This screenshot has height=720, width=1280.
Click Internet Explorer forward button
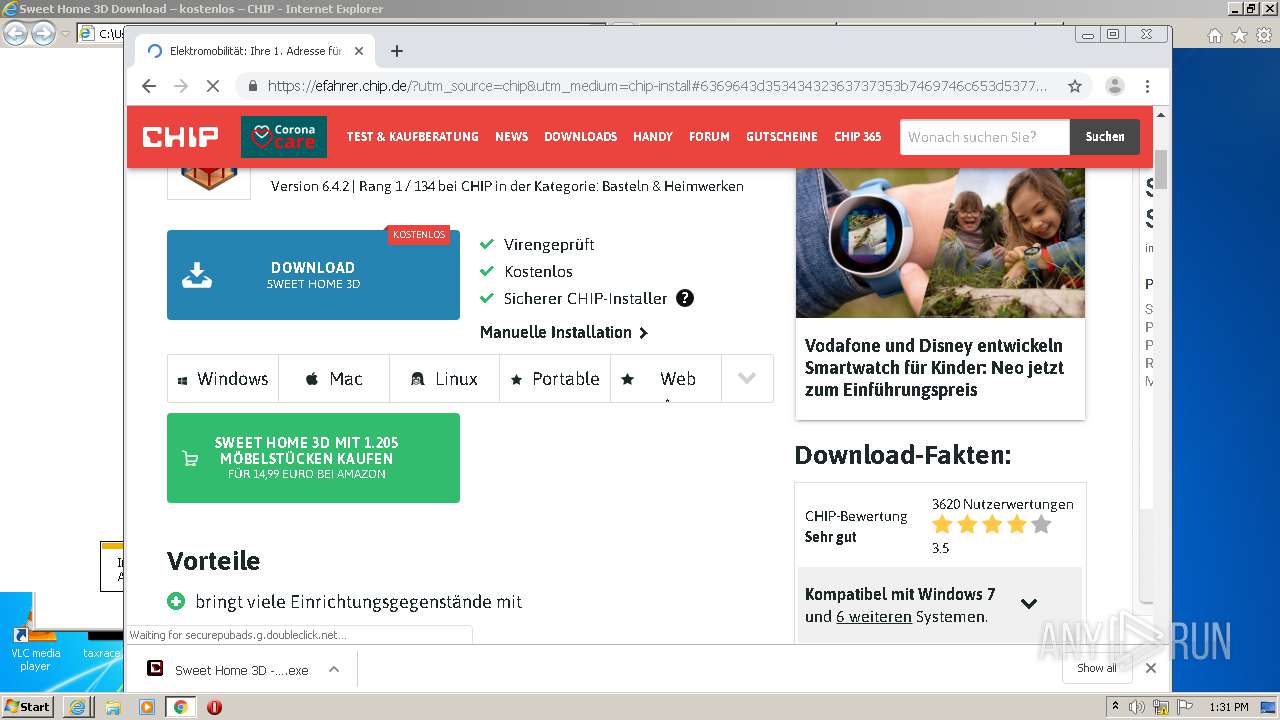[x=43, y=34]
